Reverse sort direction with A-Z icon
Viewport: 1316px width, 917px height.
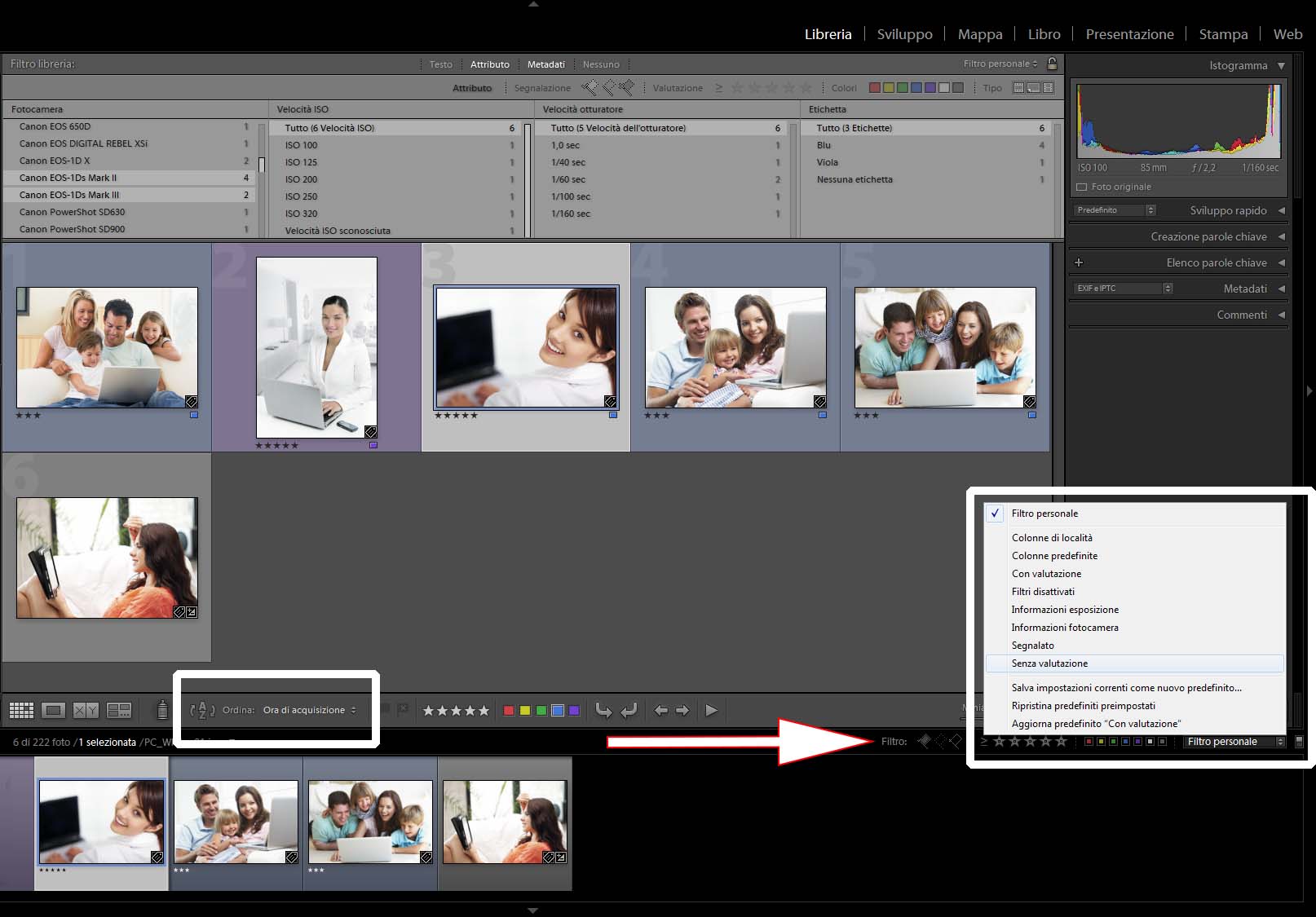click(202, 711)
